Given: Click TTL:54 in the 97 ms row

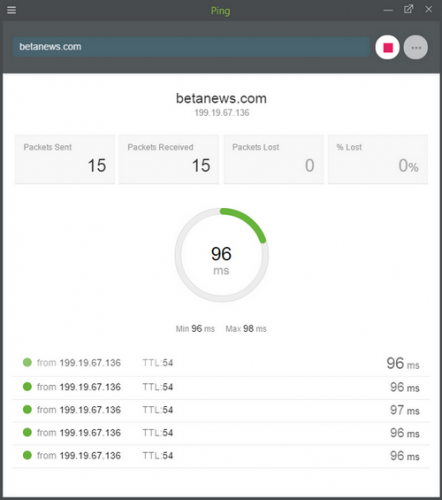Looking at the screenshot, I should click(158, 410).
